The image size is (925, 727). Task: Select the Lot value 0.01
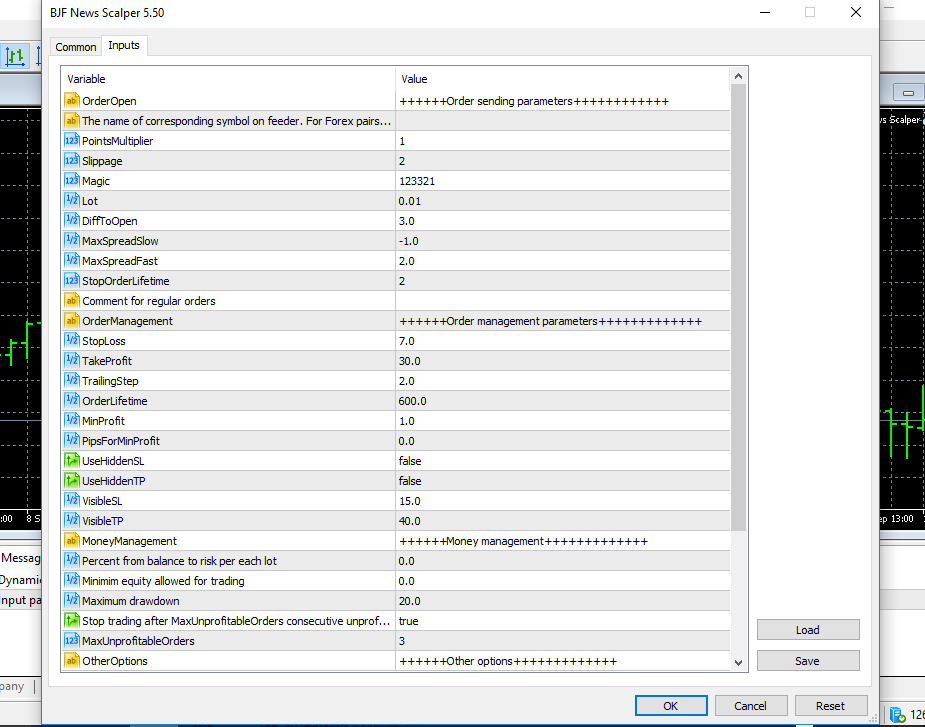[563, 201]
